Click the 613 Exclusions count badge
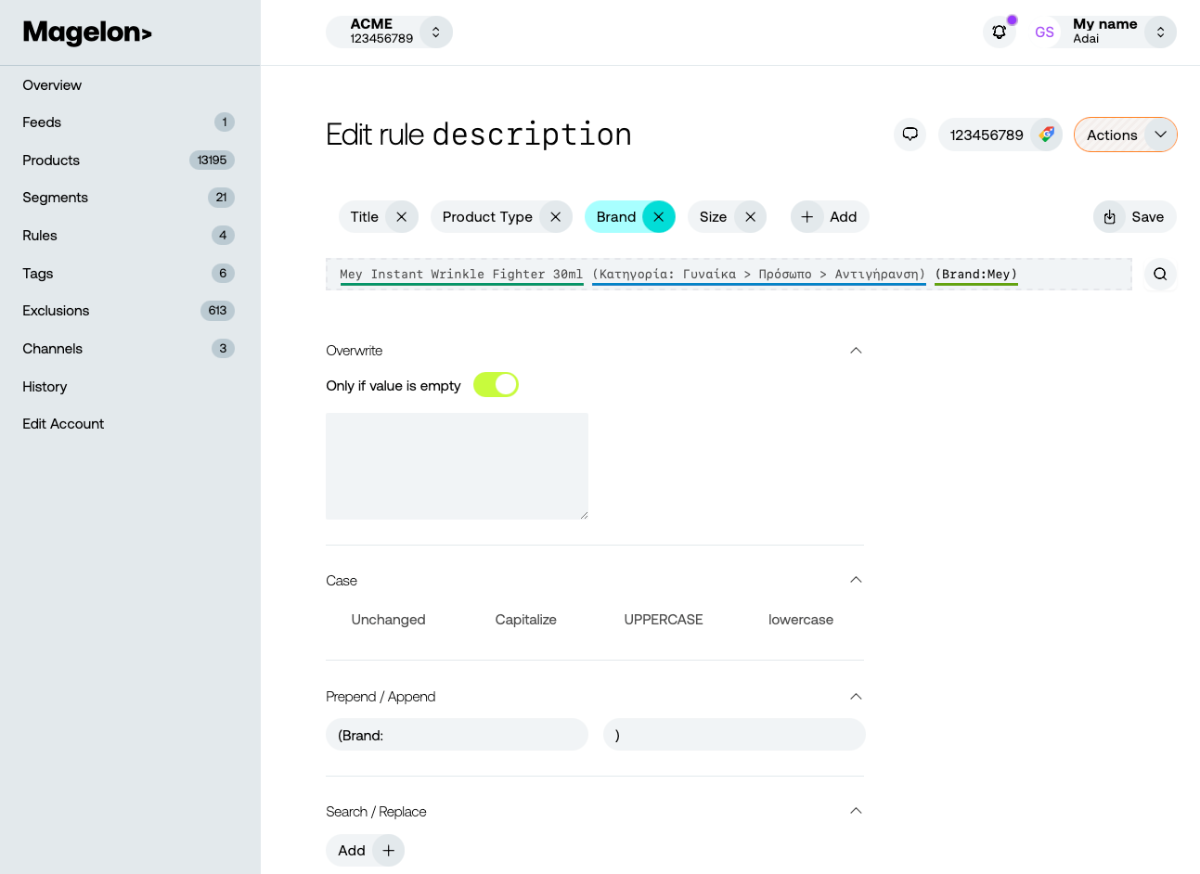Viewport: 1200px width, 874px height. tap(217, 310)
